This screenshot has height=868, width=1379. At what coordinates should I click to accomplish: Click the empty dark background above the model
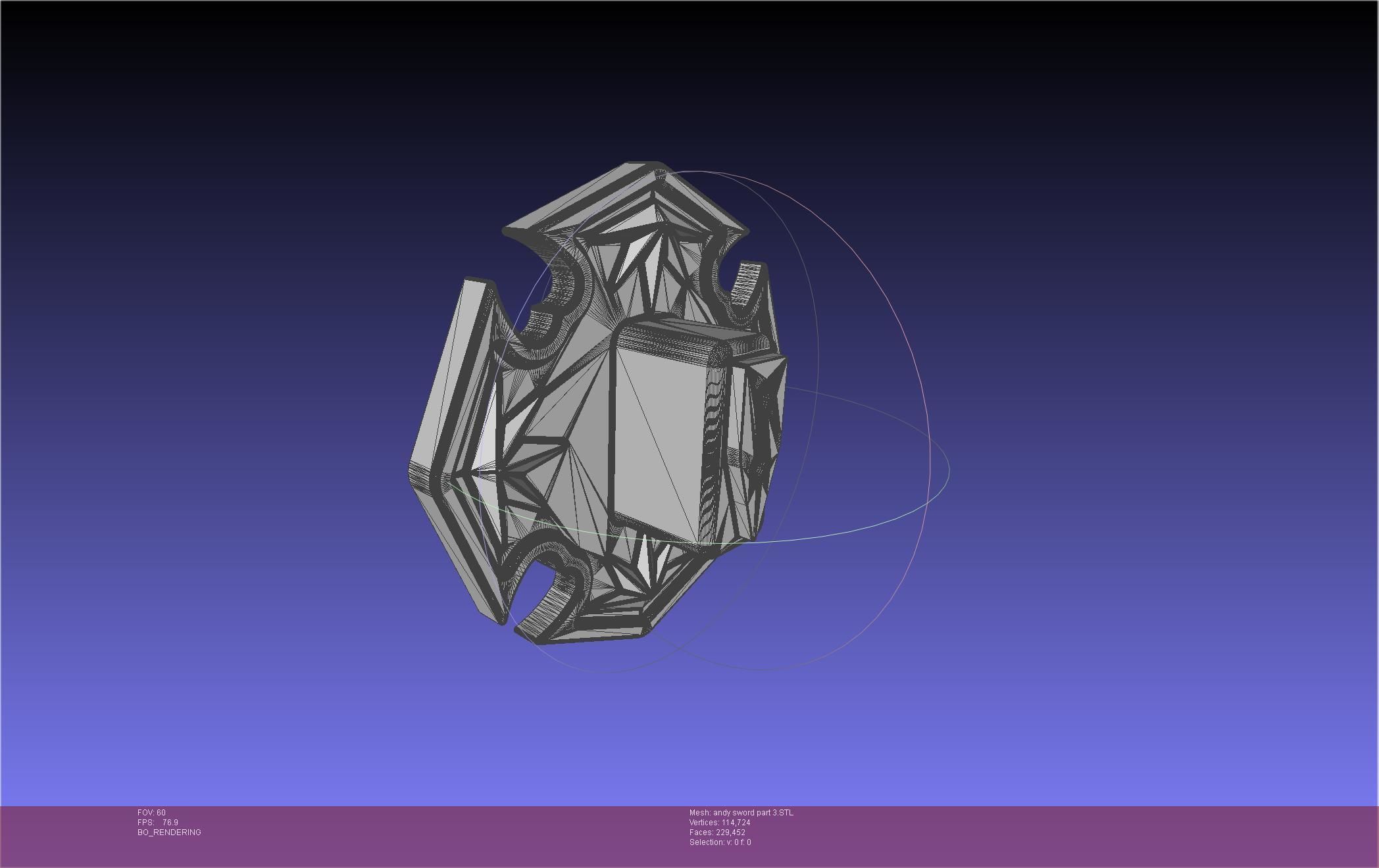pos(658,79)
